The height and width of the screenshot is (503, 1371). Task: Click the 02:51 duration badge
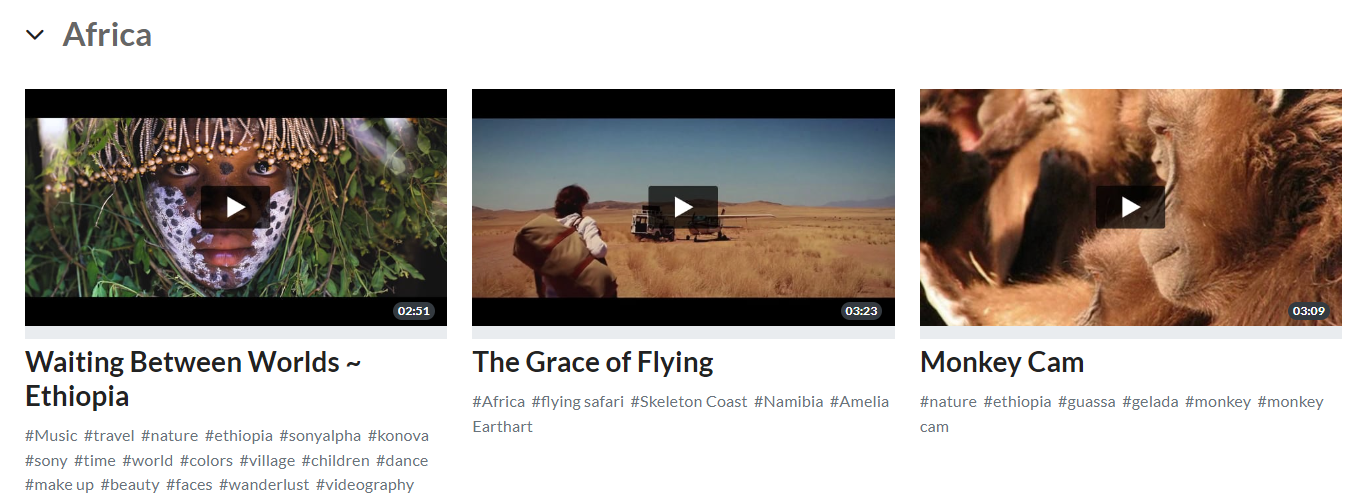click(x=413, y=311)
